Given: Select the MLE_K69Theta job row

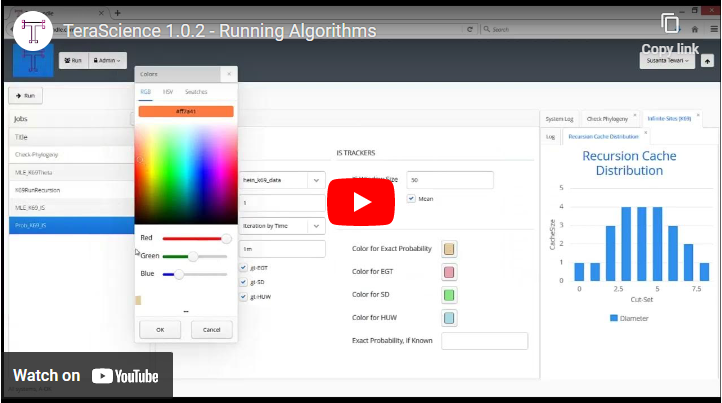Looking at the screenshot, I should (x=71, y=172).
